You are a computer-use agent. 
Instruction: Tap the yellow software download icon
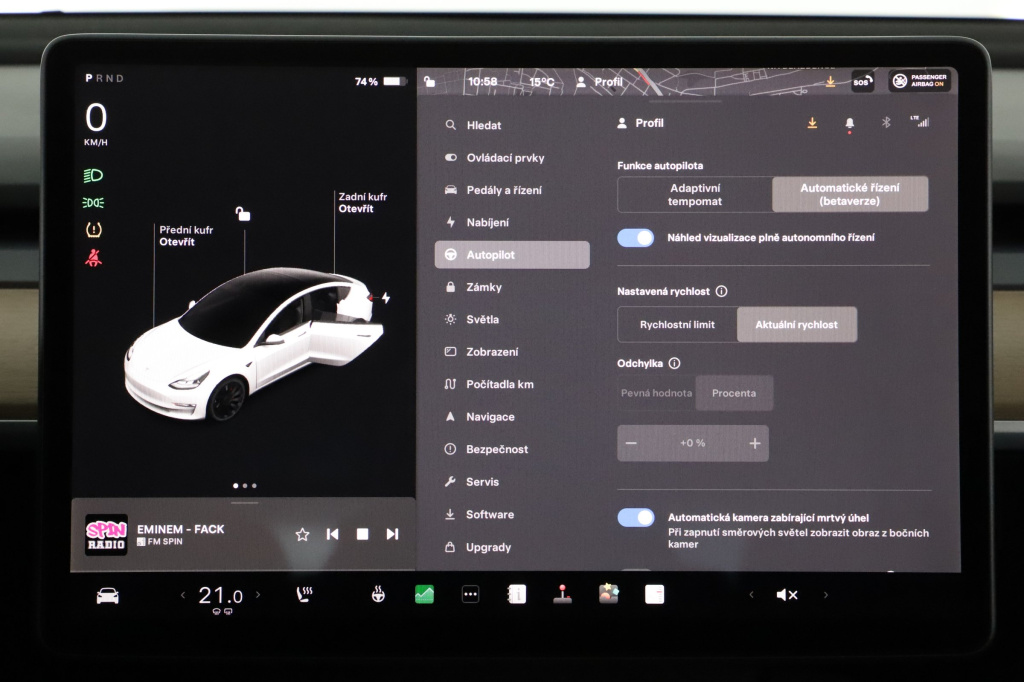[x=811, y=123]
